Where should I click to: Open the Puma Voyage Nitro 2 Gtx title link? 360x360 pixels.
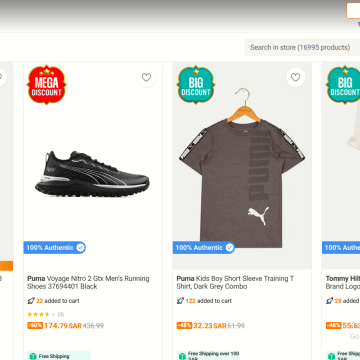pyautogui.click(x=88, y=282)
